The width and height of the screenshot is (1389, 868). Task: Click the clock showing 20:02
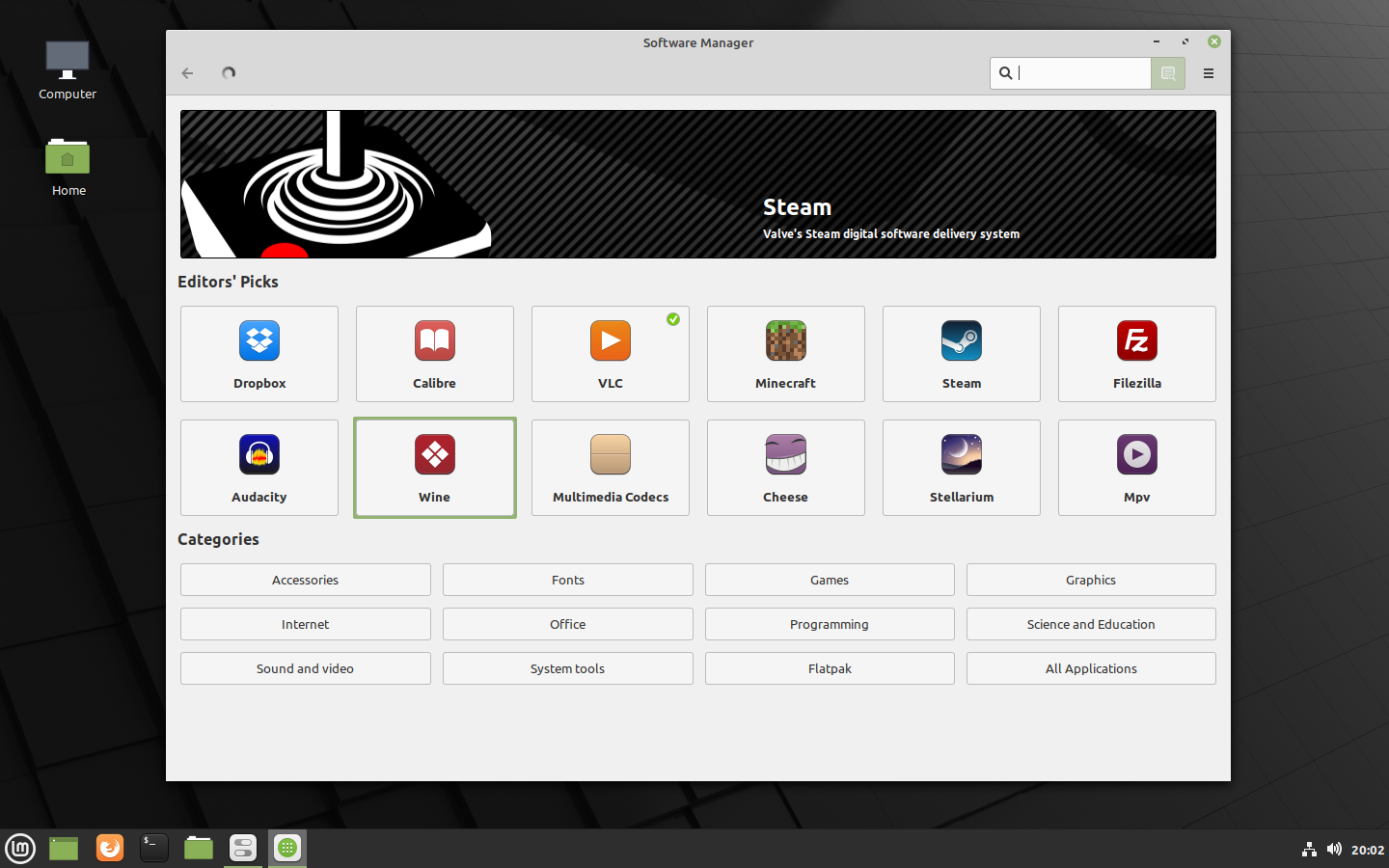(1368, 850)
